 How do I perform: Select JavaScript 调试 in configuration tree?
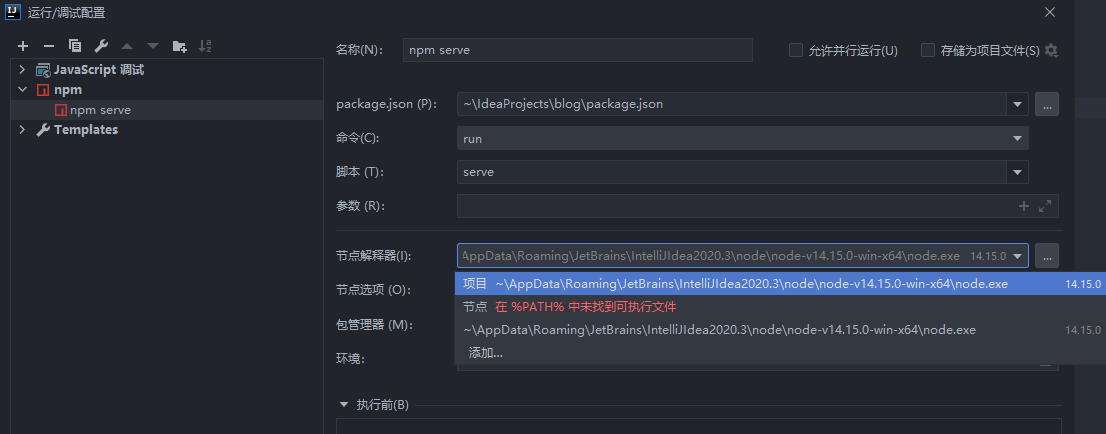click(99, 70)
